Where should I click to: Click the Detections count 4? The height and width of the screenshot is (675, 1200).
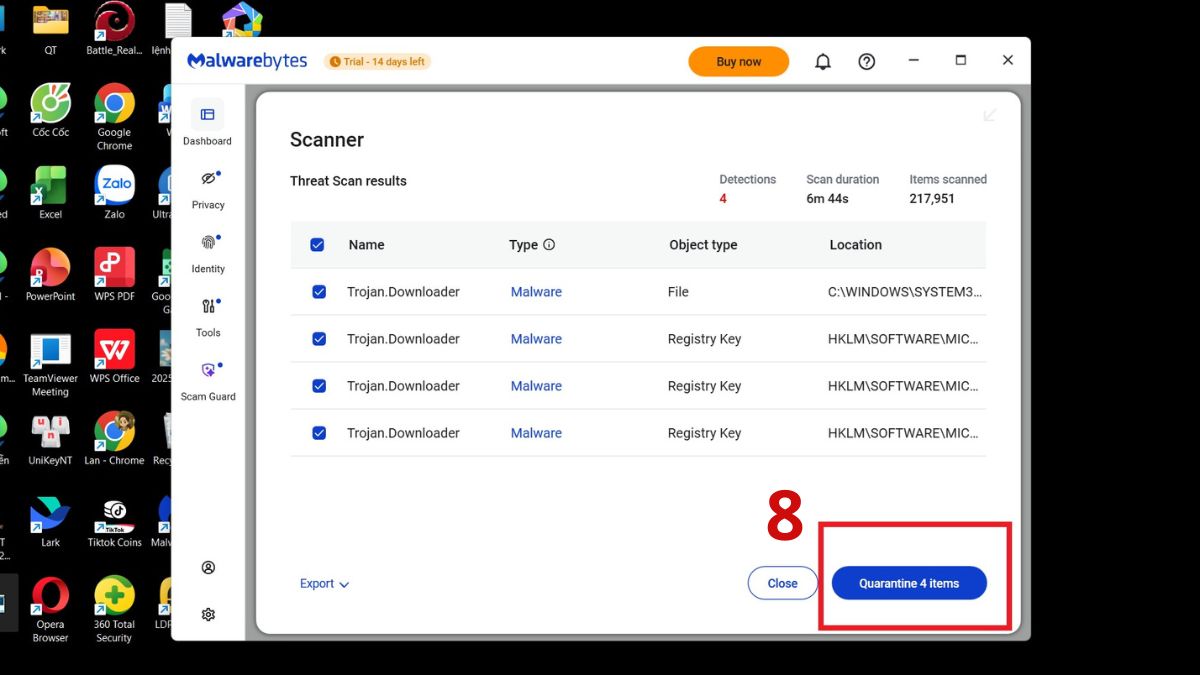click(723, 199)
